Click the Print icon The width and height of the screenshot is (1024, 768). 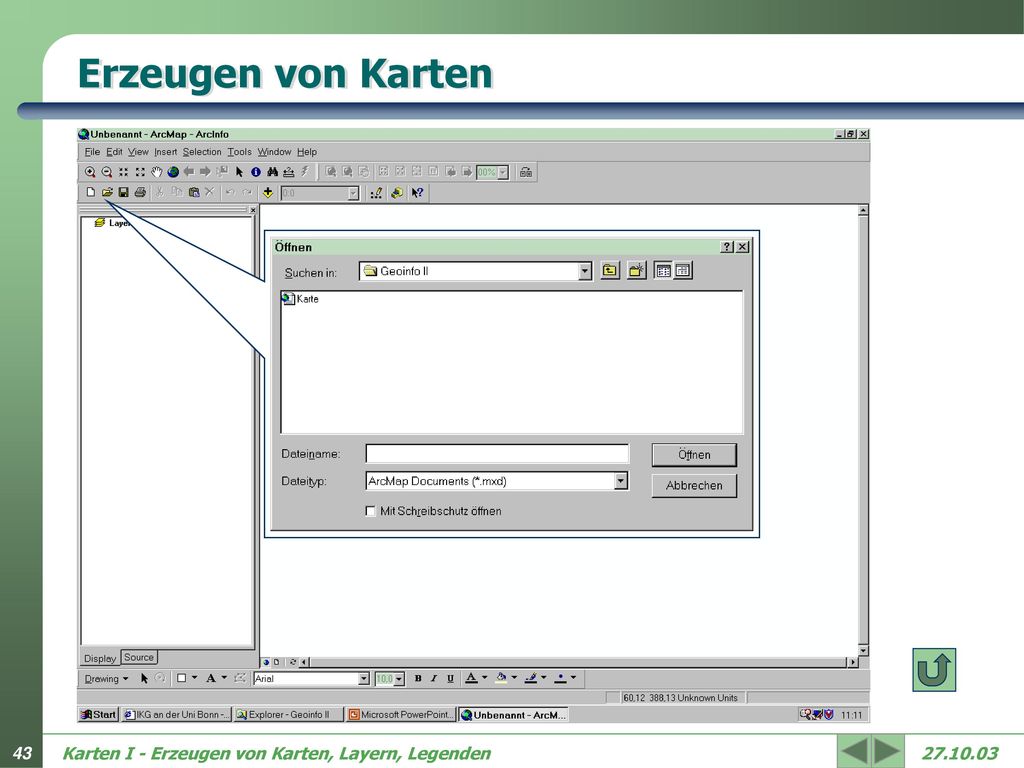[x=140, y=192]
